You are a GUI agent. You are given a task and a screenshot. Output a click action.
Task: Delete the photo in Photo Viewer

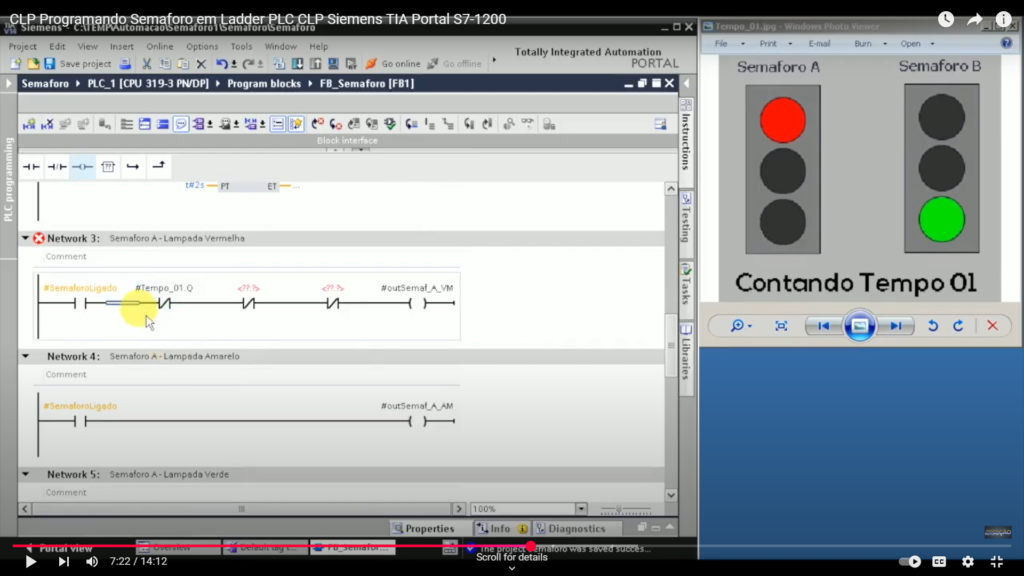click(992, 326)
